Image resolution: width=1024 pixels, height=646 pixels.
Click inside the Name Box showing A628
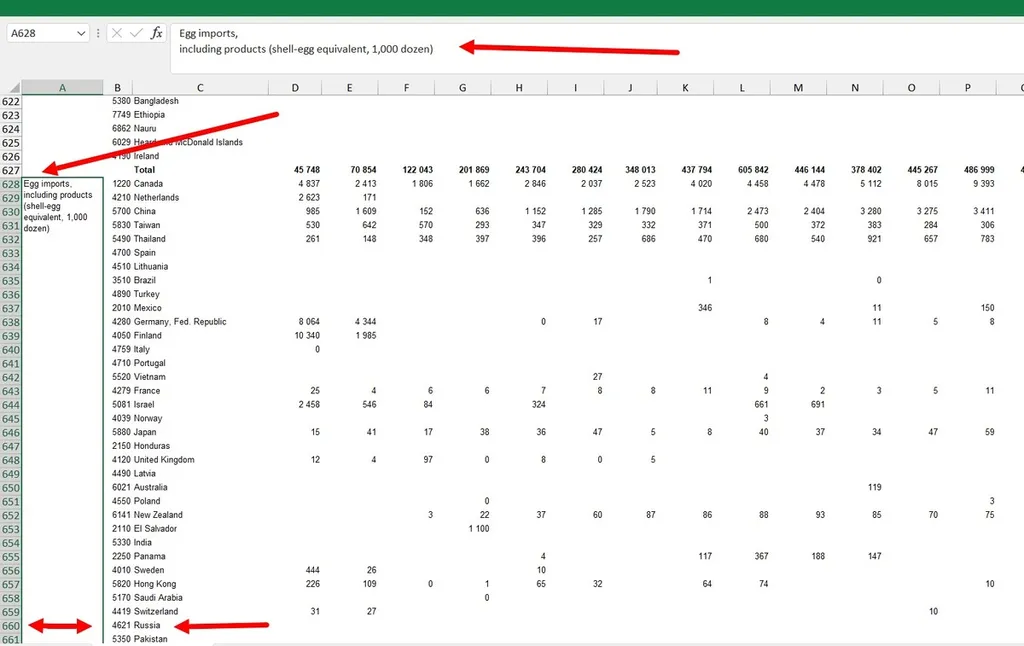40,33
